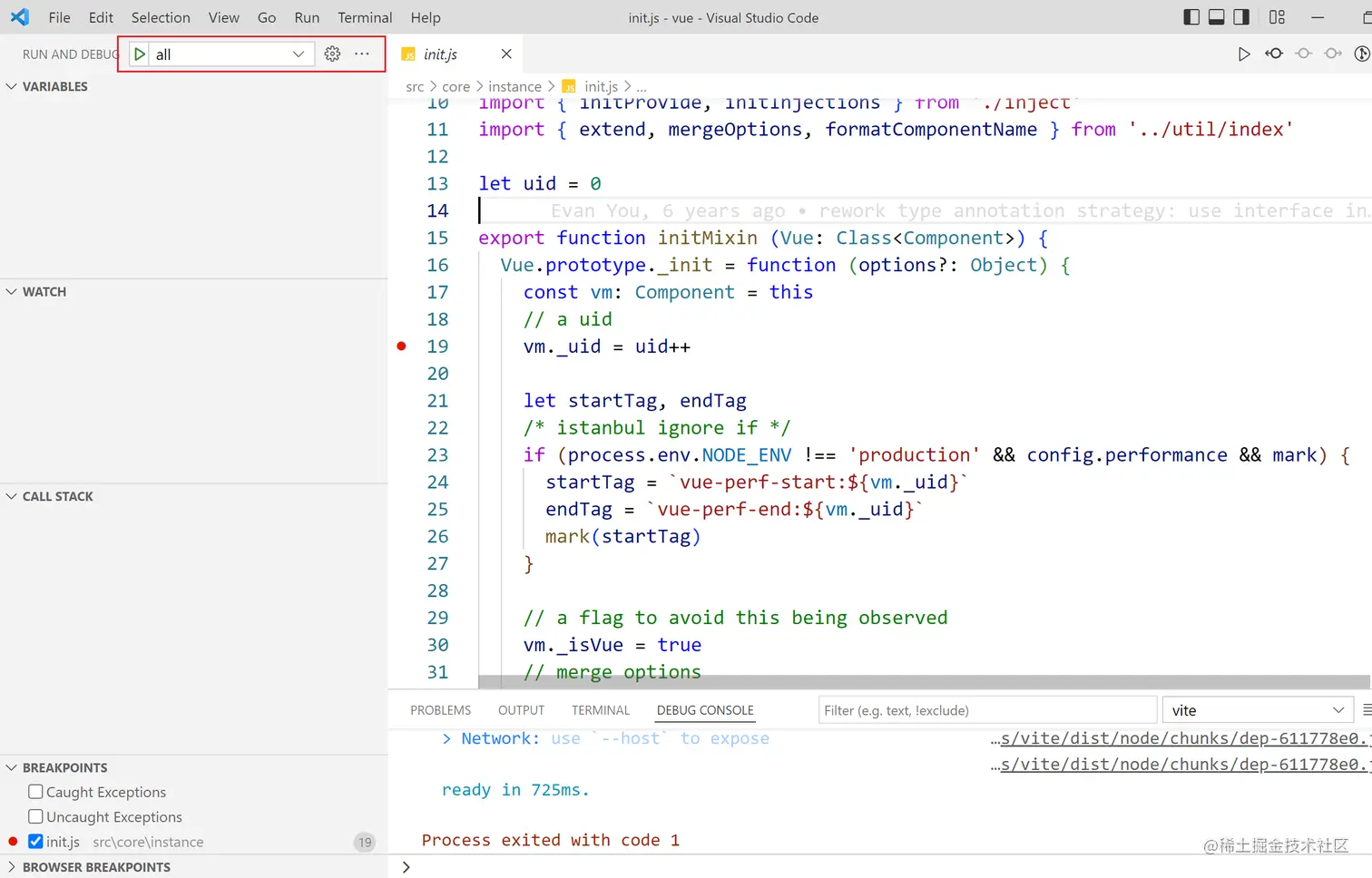Open the Run menu
Viewport: 1372px width, 878px height.
tap(307, 17)
